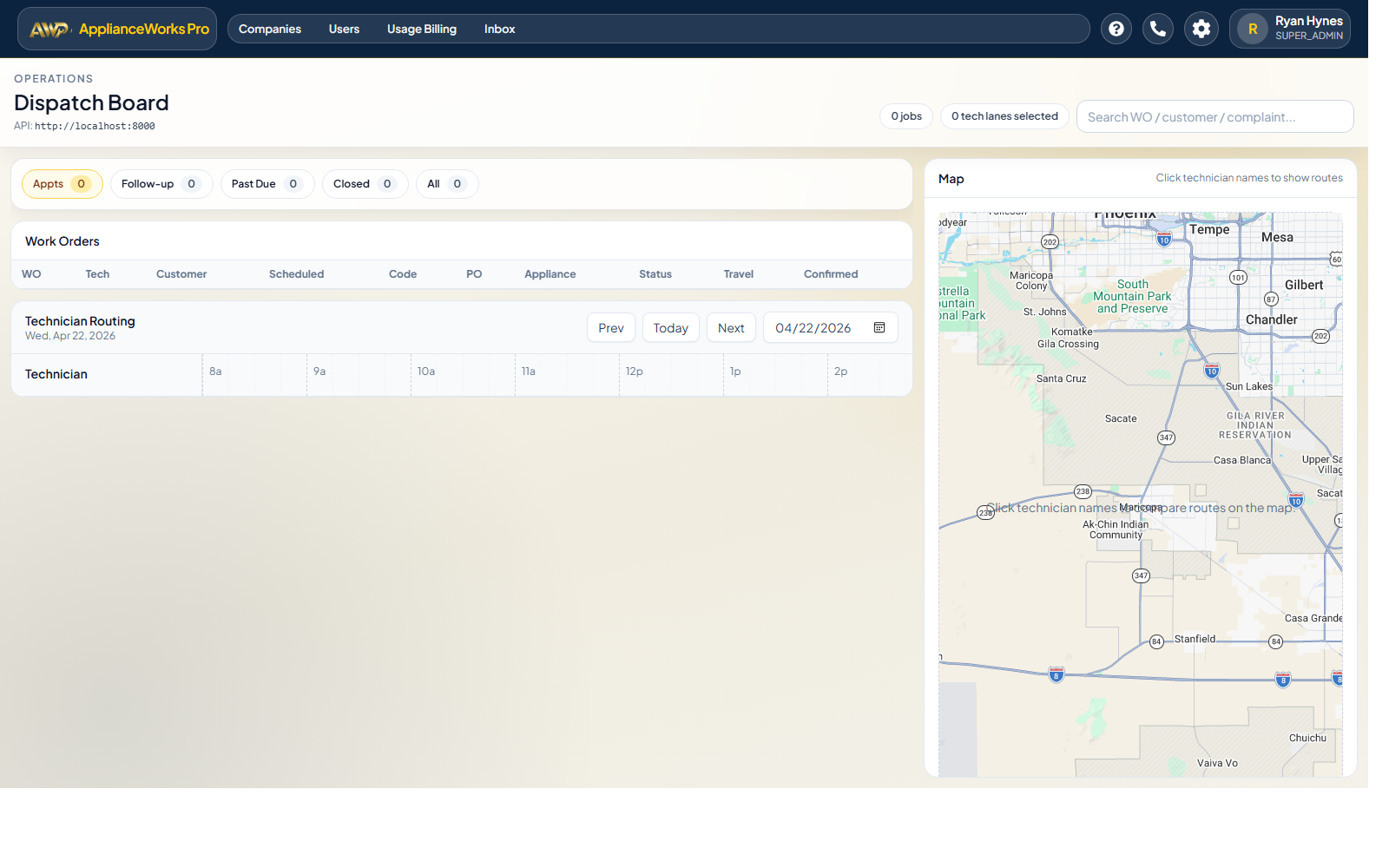The image size is (1389, 868).
Task: Open the Users menu
Action: tap(344, 29)
